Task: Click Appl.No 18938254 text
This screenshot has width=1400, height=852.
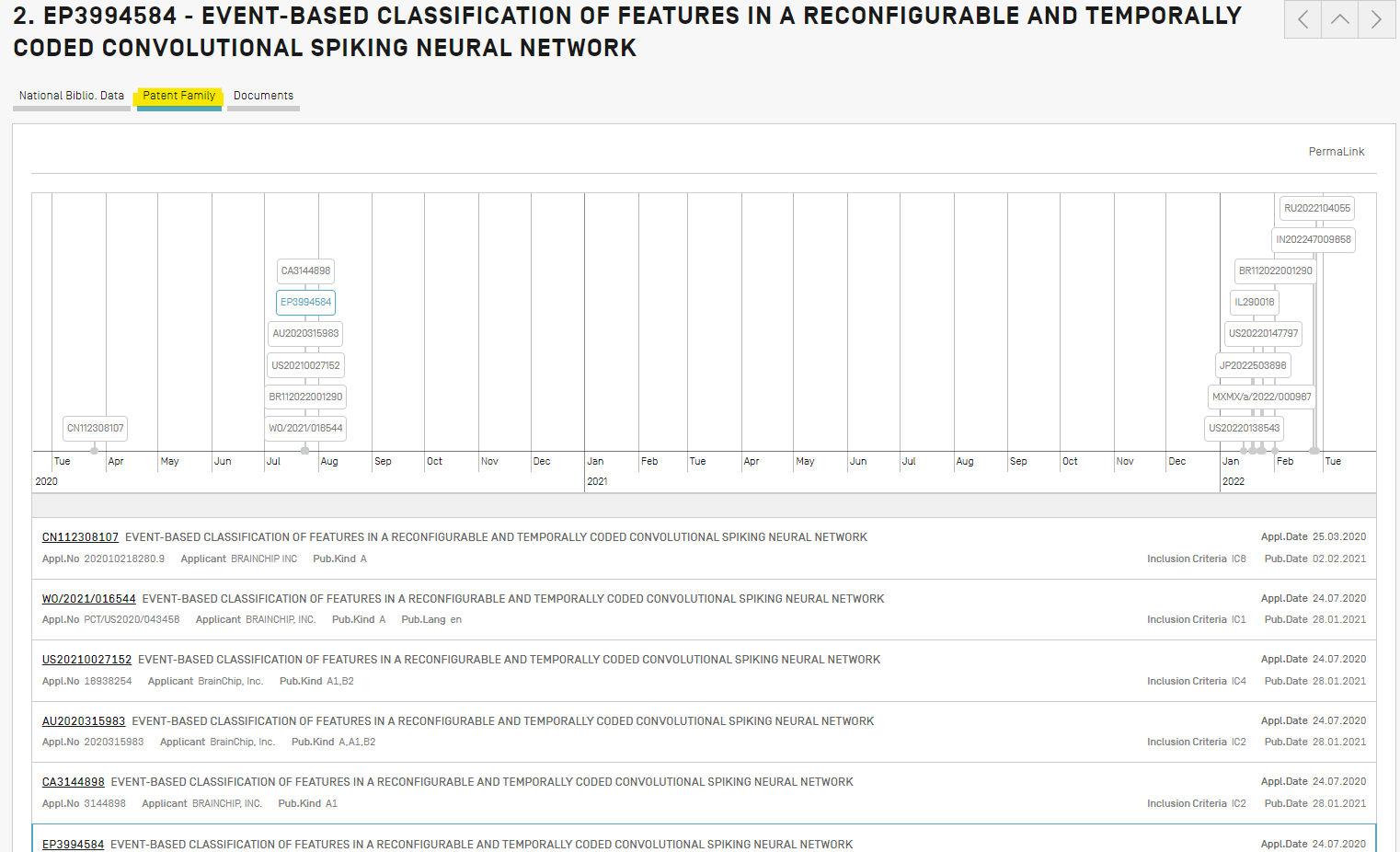Action: tap(87, 682)
